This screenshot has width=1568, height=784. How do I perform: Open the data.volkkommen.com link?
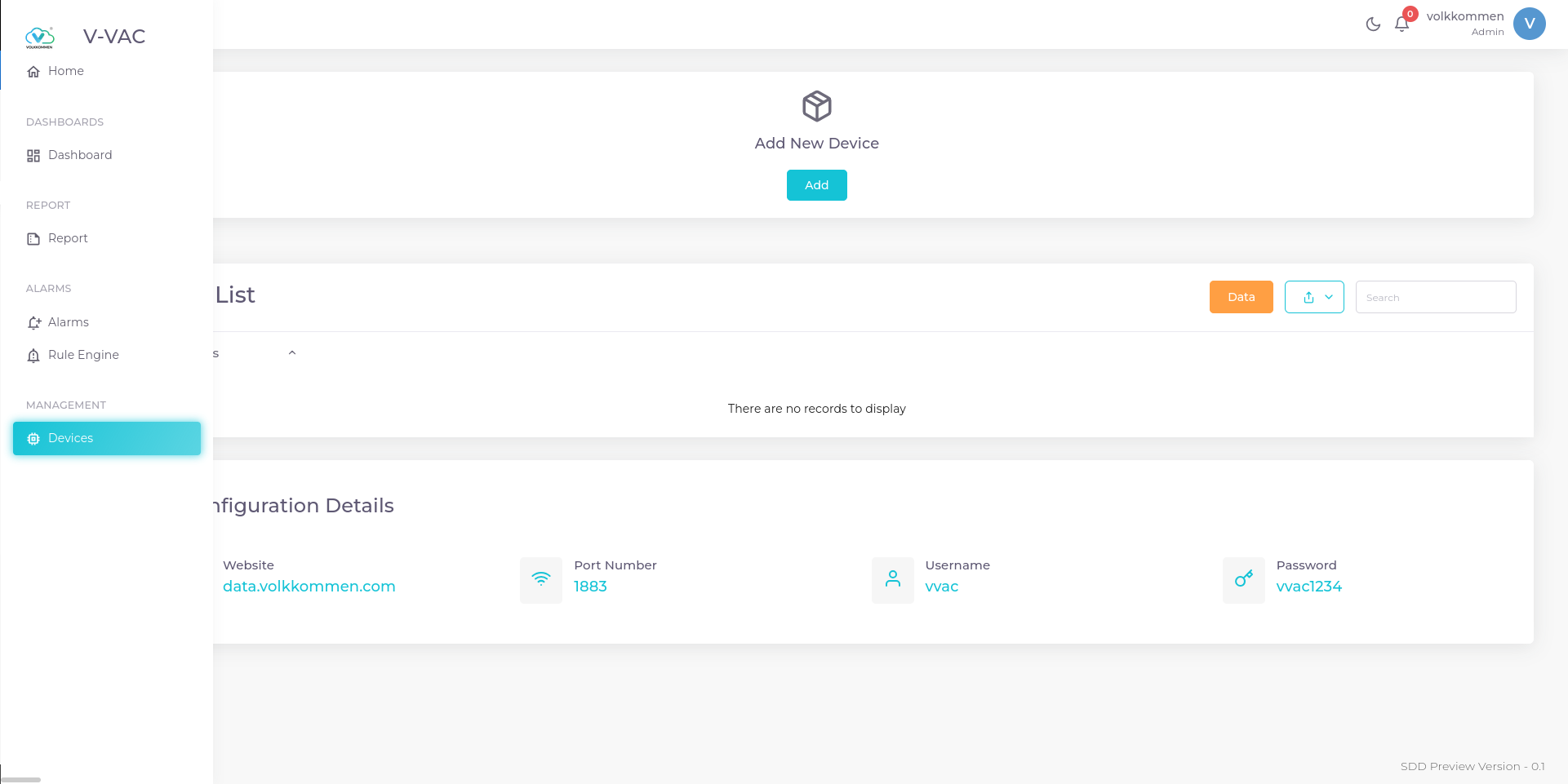[309, 586]
